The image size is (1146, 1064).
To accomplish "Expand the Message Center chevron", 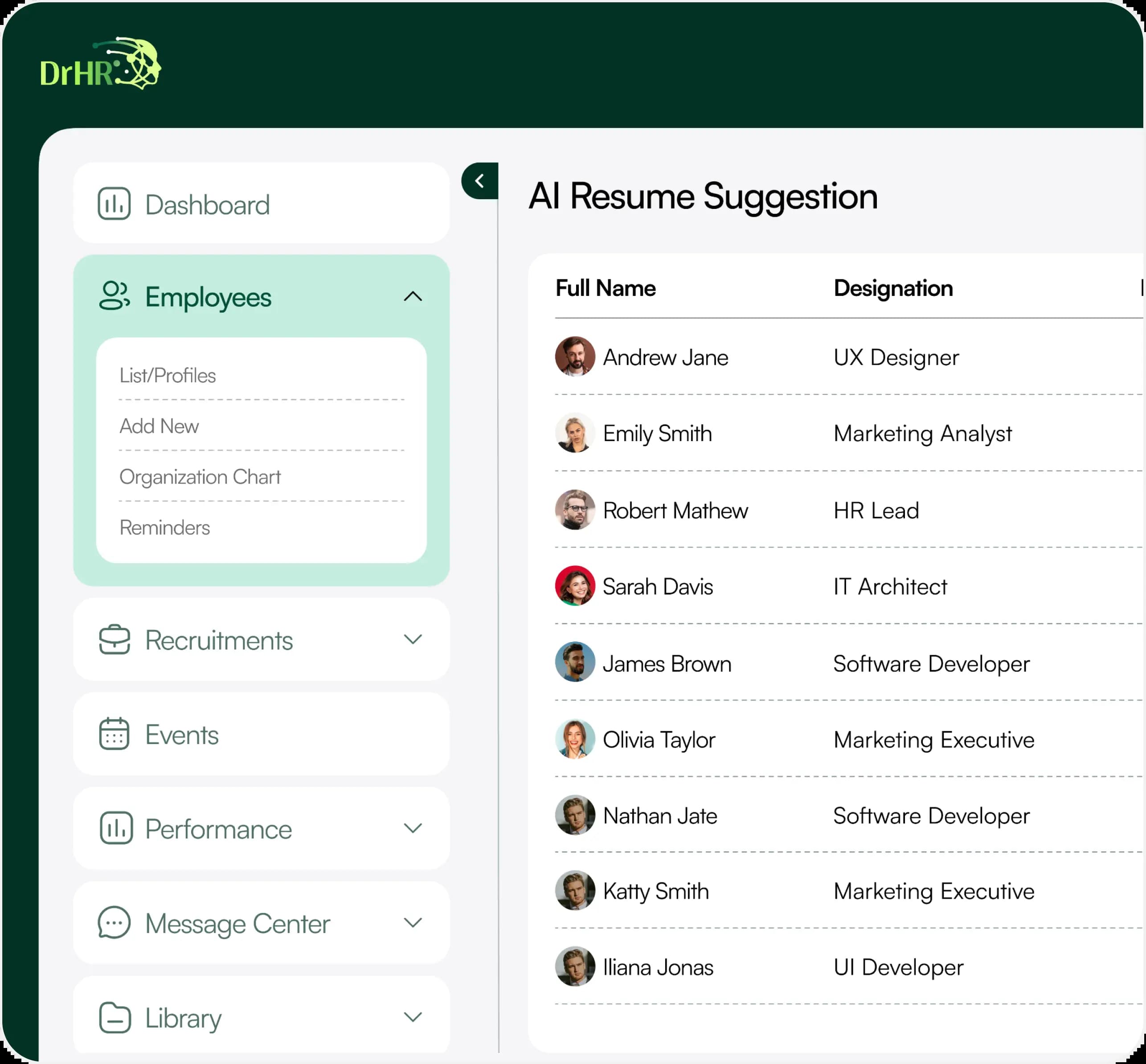I will click(413, 922).
